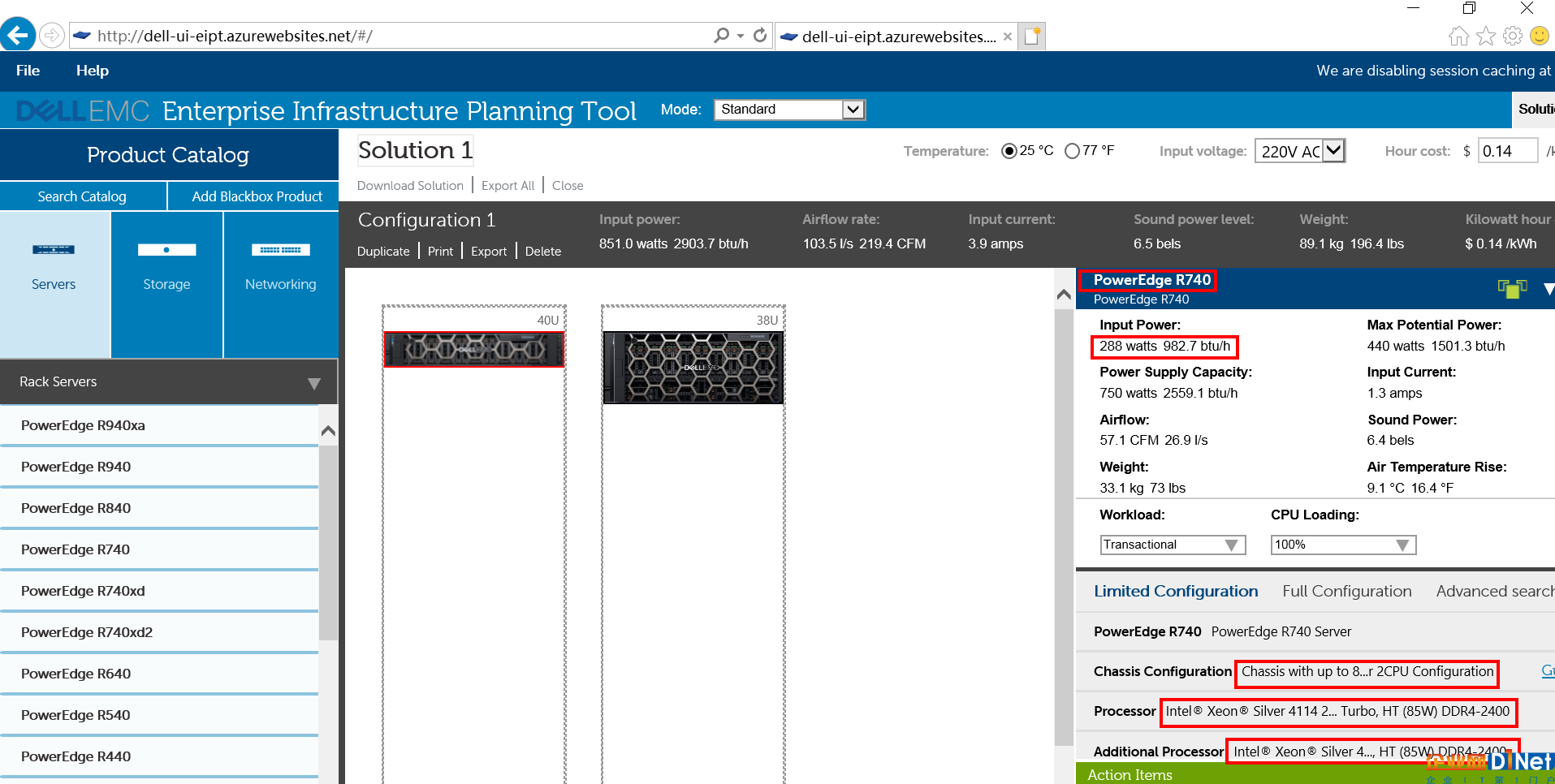Image resolution: width=1555 pixels, height=784 pixels.
Task: Click the browser forward arrow button
Action: 51,36
